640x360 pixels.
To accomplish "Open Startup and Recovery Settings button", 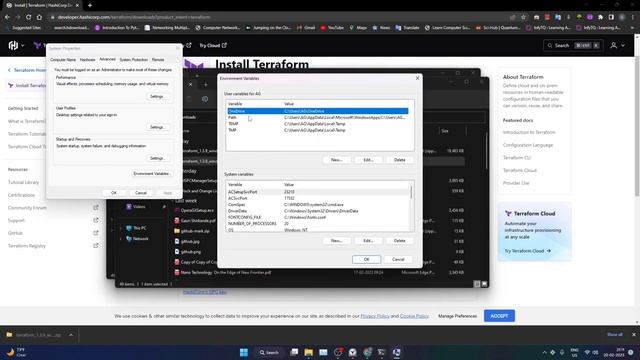I will click(x=157, y=158).
